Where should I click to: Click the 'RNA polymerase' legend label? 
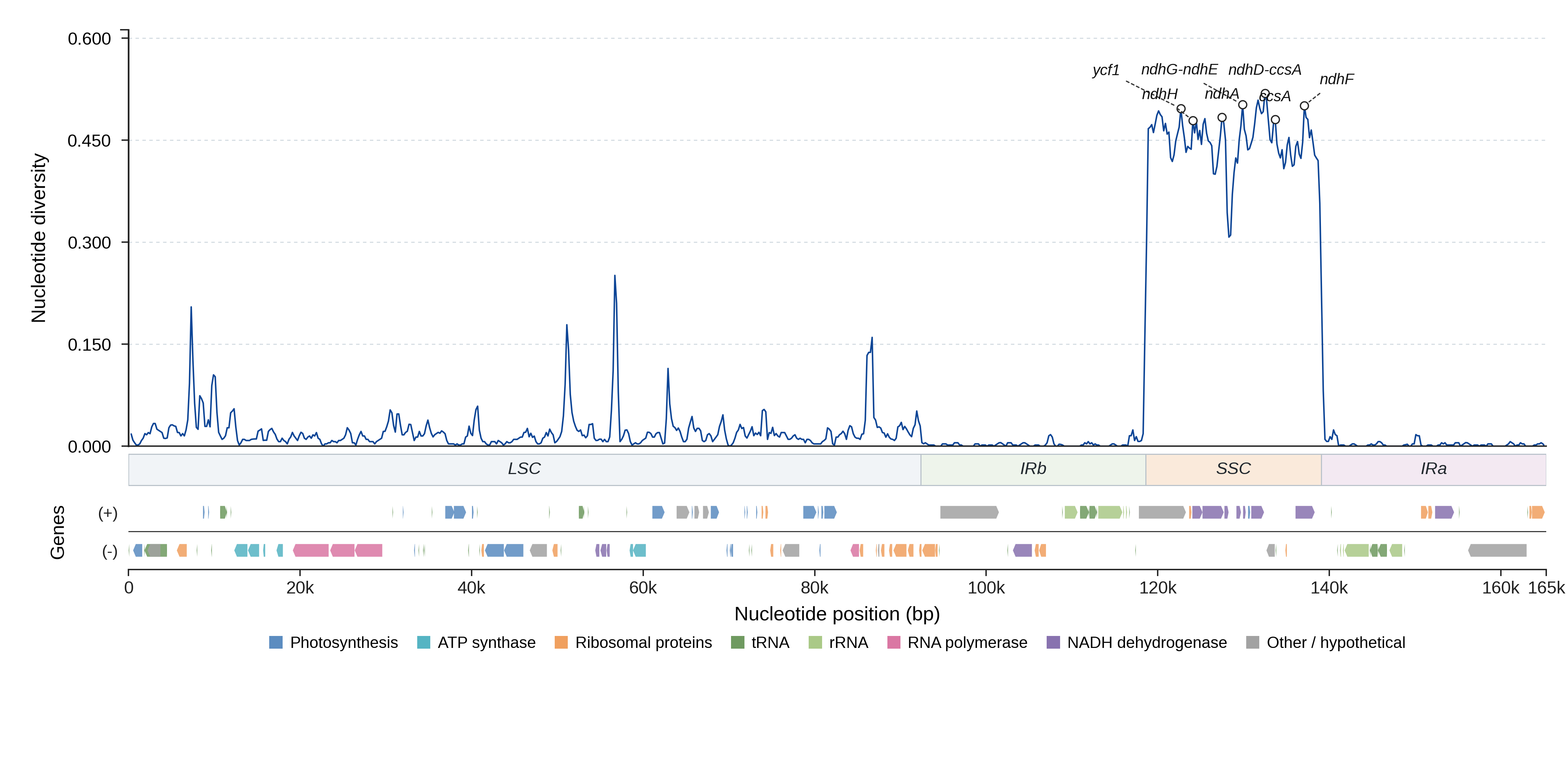click(x=967, y=642)
